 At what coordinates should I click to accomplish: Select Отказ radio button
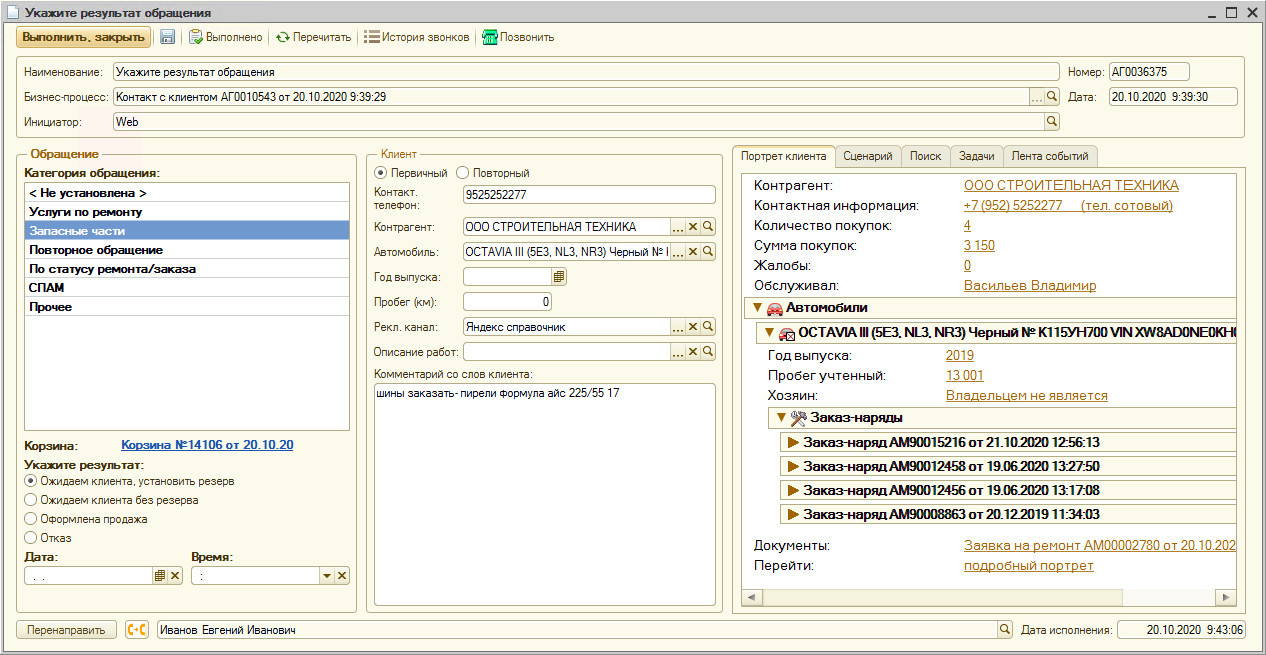click(31, 538)
